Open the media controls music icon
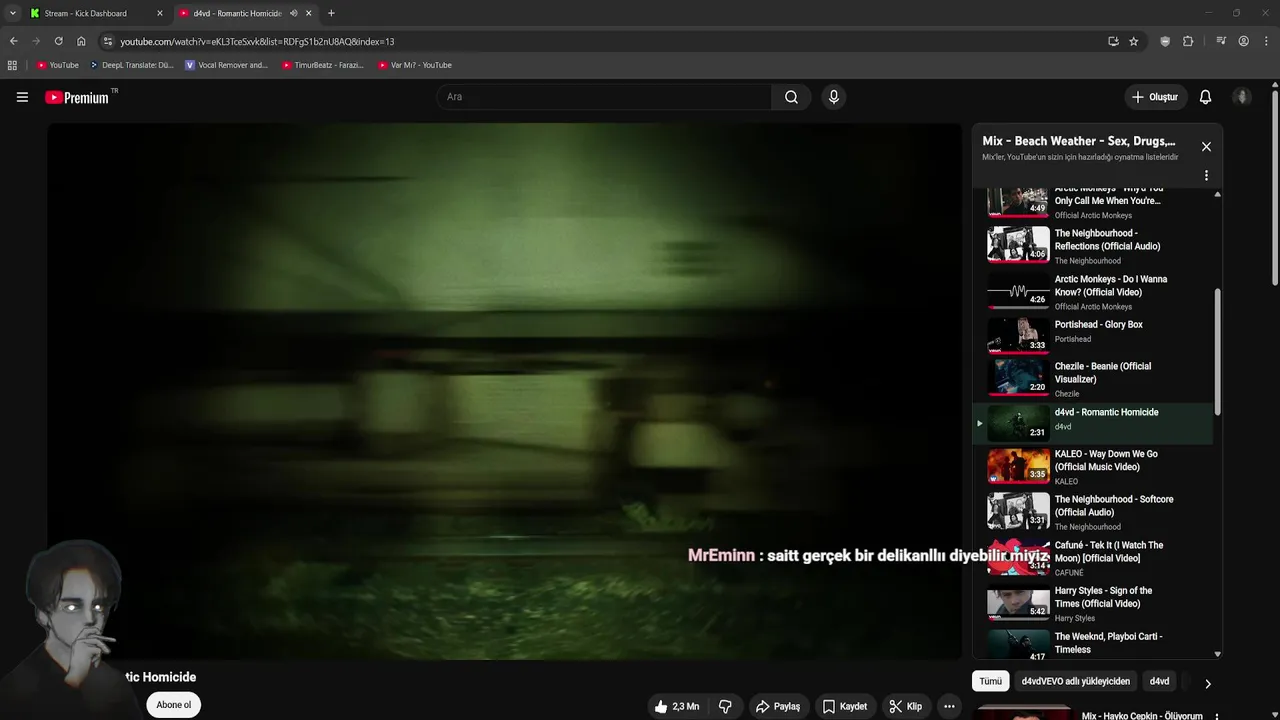1280x720 pixels. (1221, 41)
